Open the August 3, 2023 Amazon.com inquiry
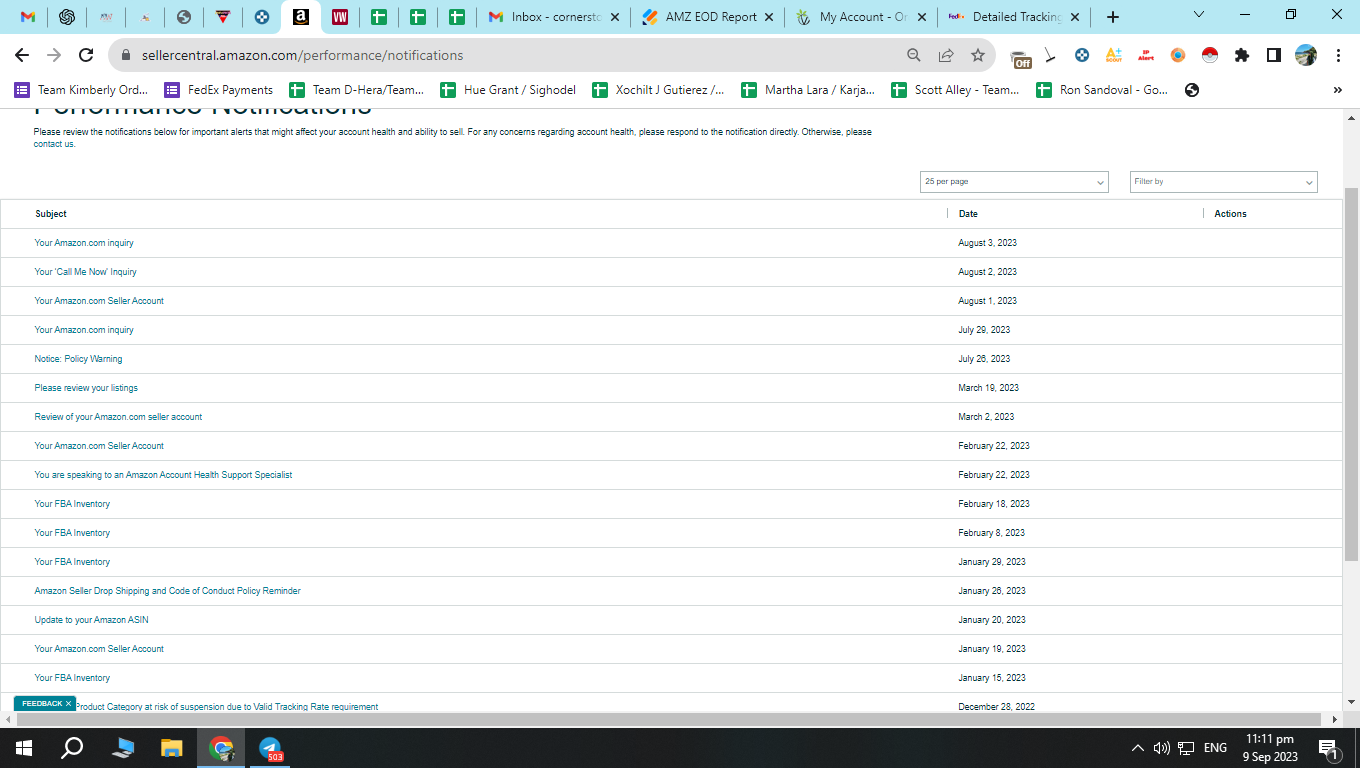 tap(84, 243)
